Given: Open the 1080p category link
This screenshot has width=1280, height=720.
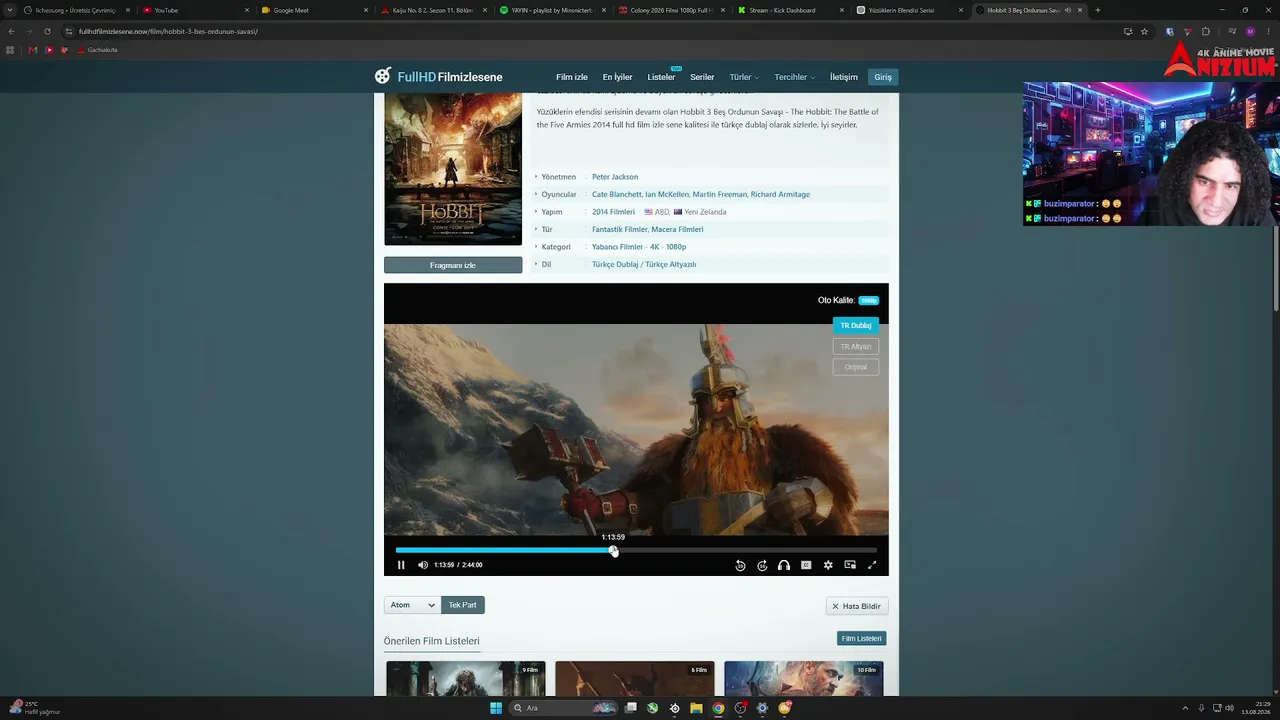Looking at the screenshot, I should coord(676,247).
